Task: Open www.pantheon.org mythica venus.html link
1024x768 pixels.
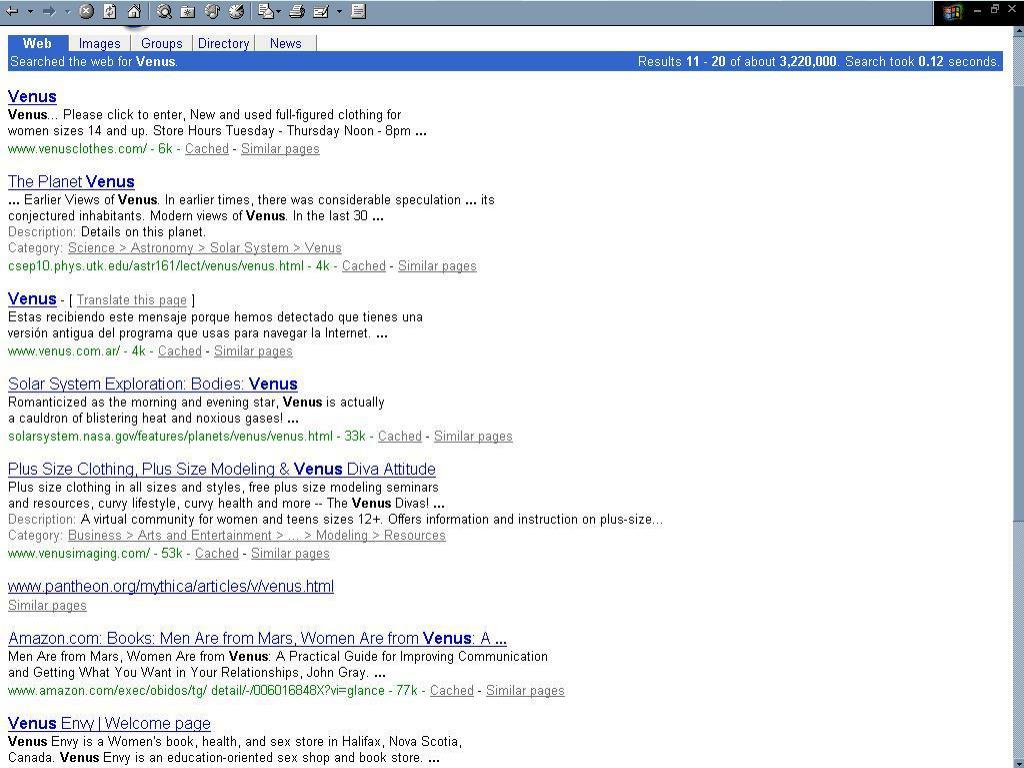Action: 170,586
